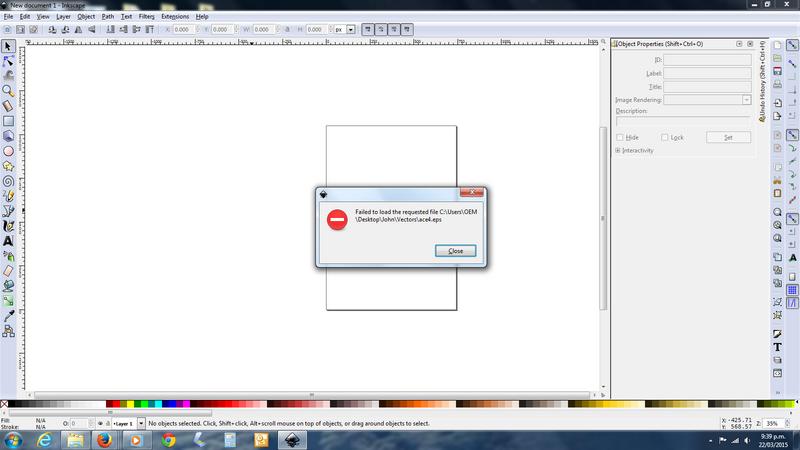Image resolution: width=800 pixels, height=450 pixels.
Task: Toggle snap to grids button
Action: coord(792,290)
